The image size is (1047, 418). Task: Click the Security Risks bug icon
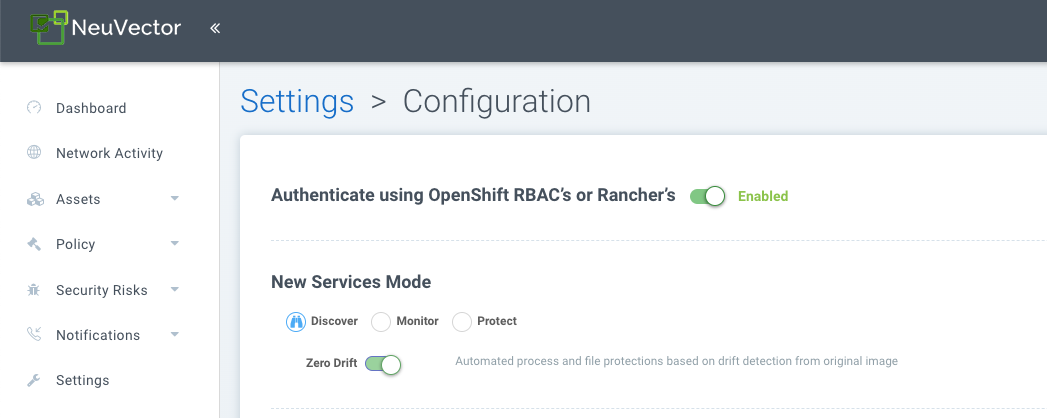pos(34,290)
